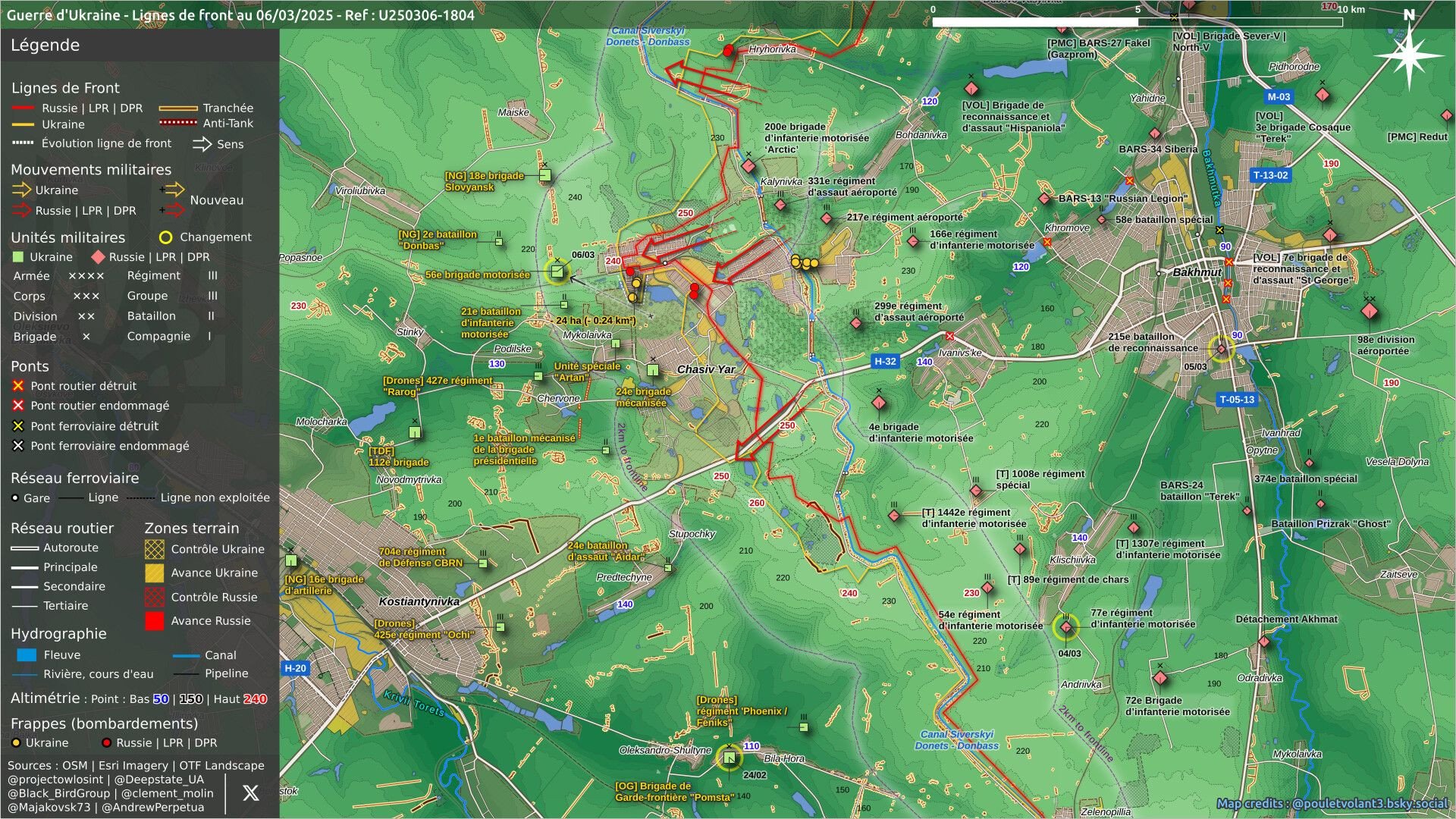This screenshot has width=1456, height=819.
Task: Click the Lignes de Front heading
Action: click(65, 88)
